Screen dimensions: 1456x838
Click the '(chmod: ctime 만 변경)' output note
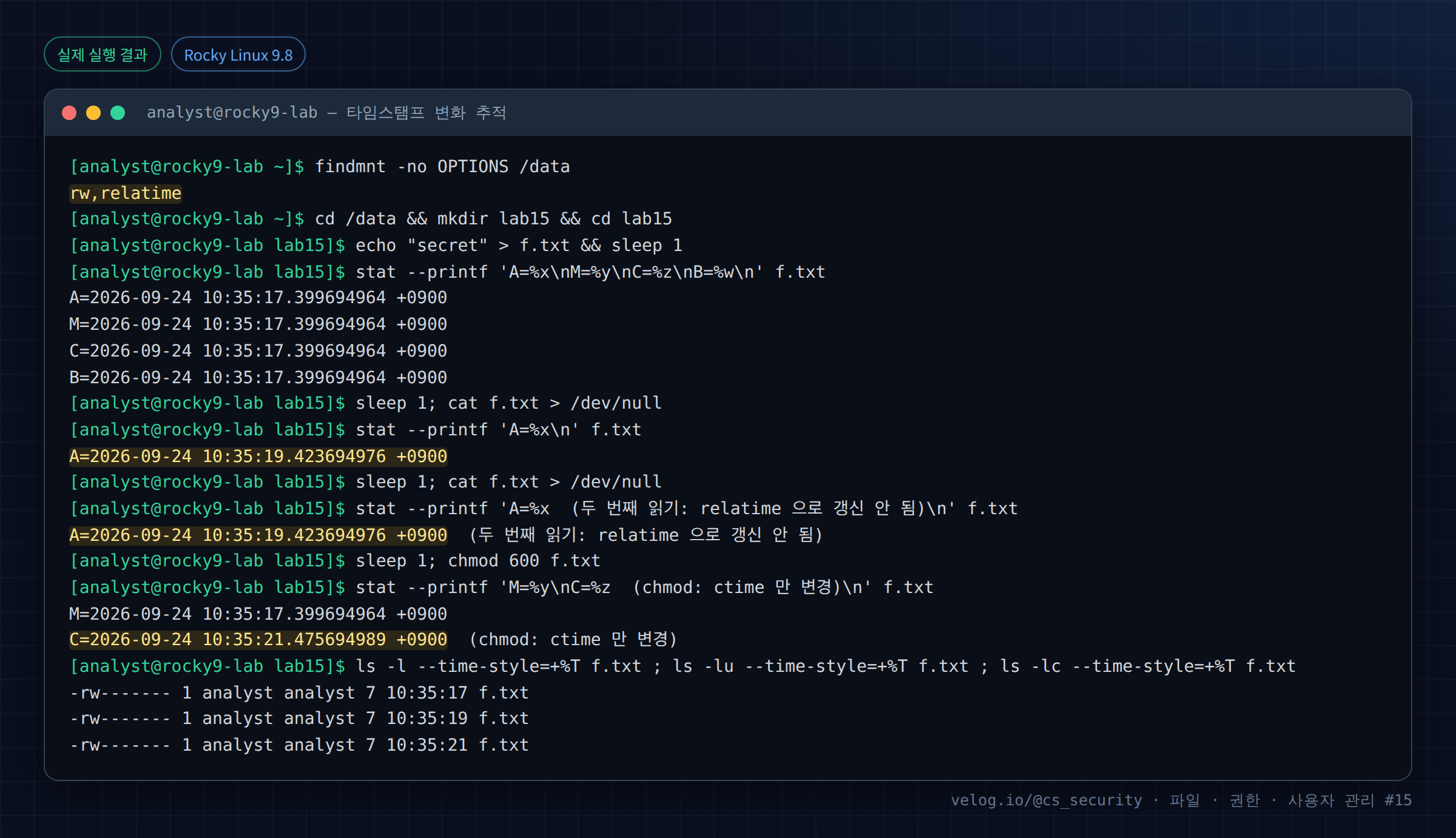click(573, 639)
